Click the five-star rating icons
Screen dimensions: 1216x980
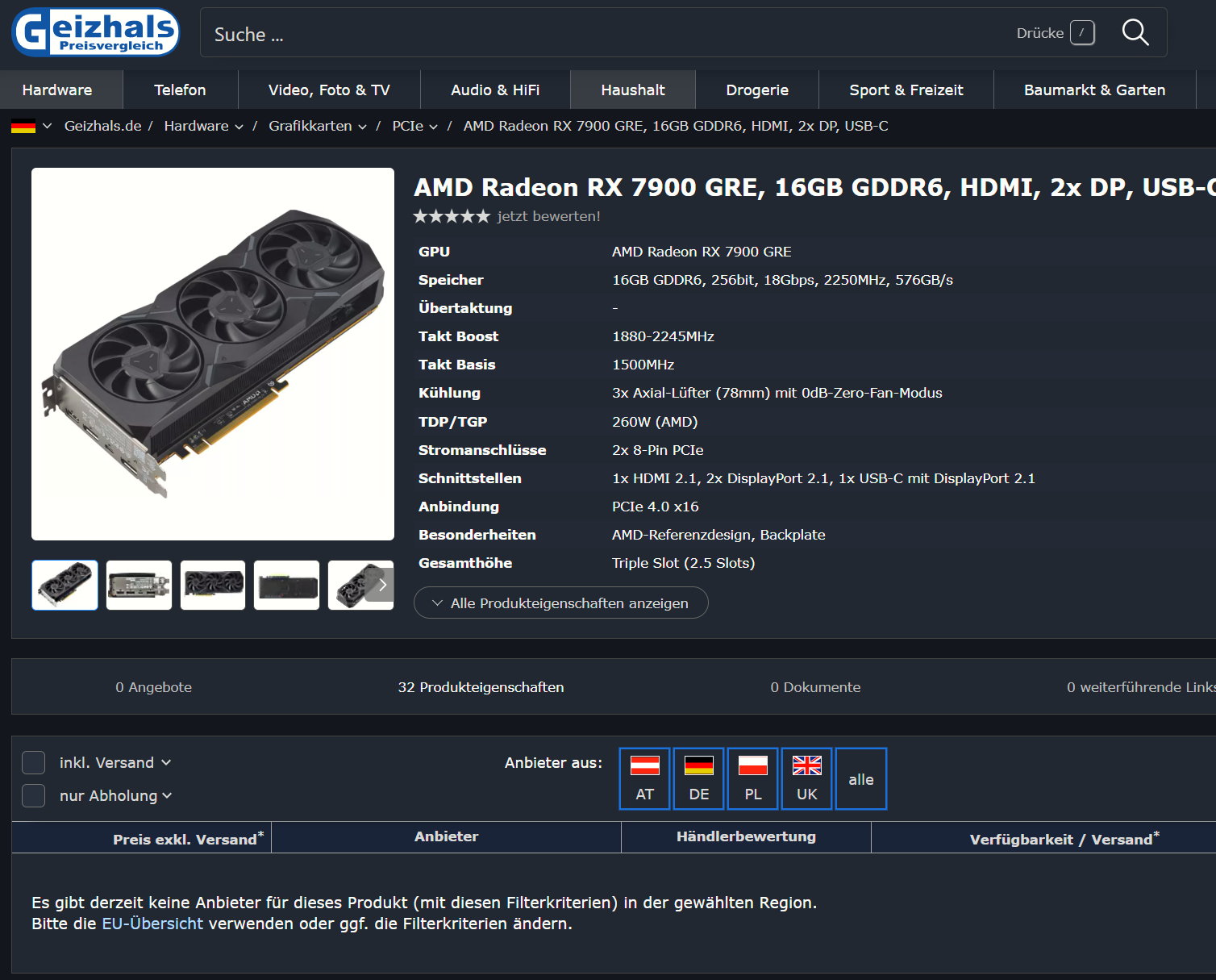(452, 216)
